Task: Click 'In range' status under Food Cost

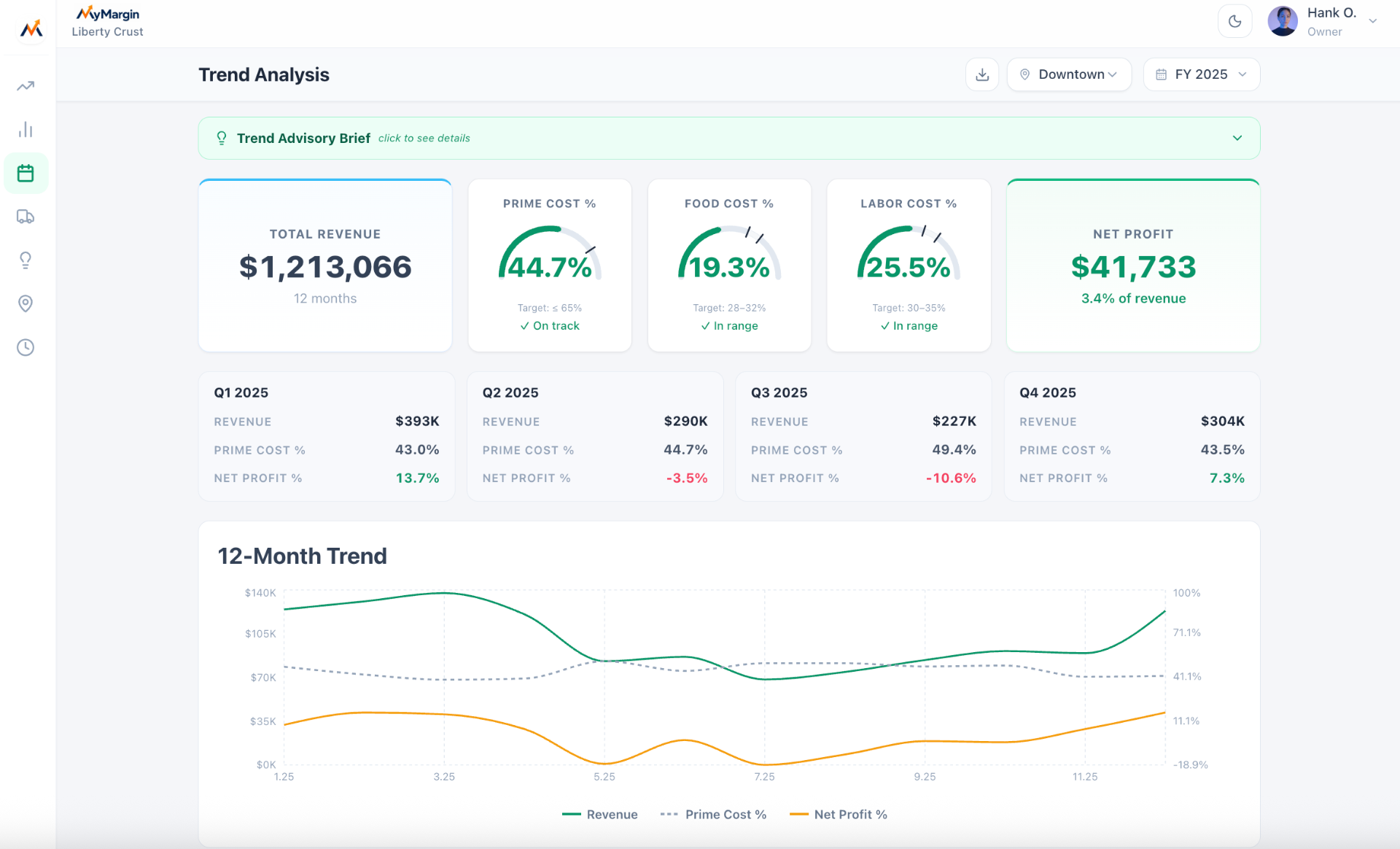Action: 729,326
